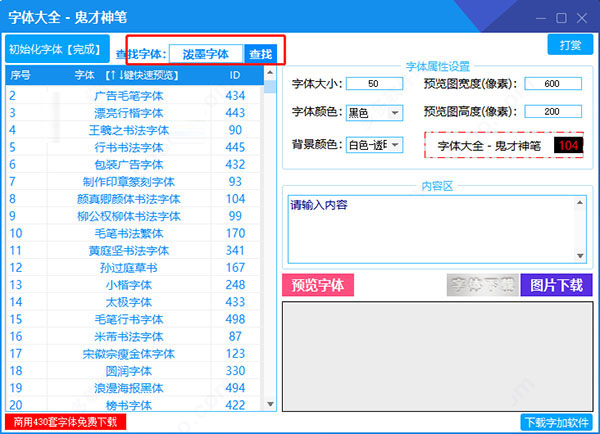Click the 预览图宽度 input showing 600

point(553,83)
